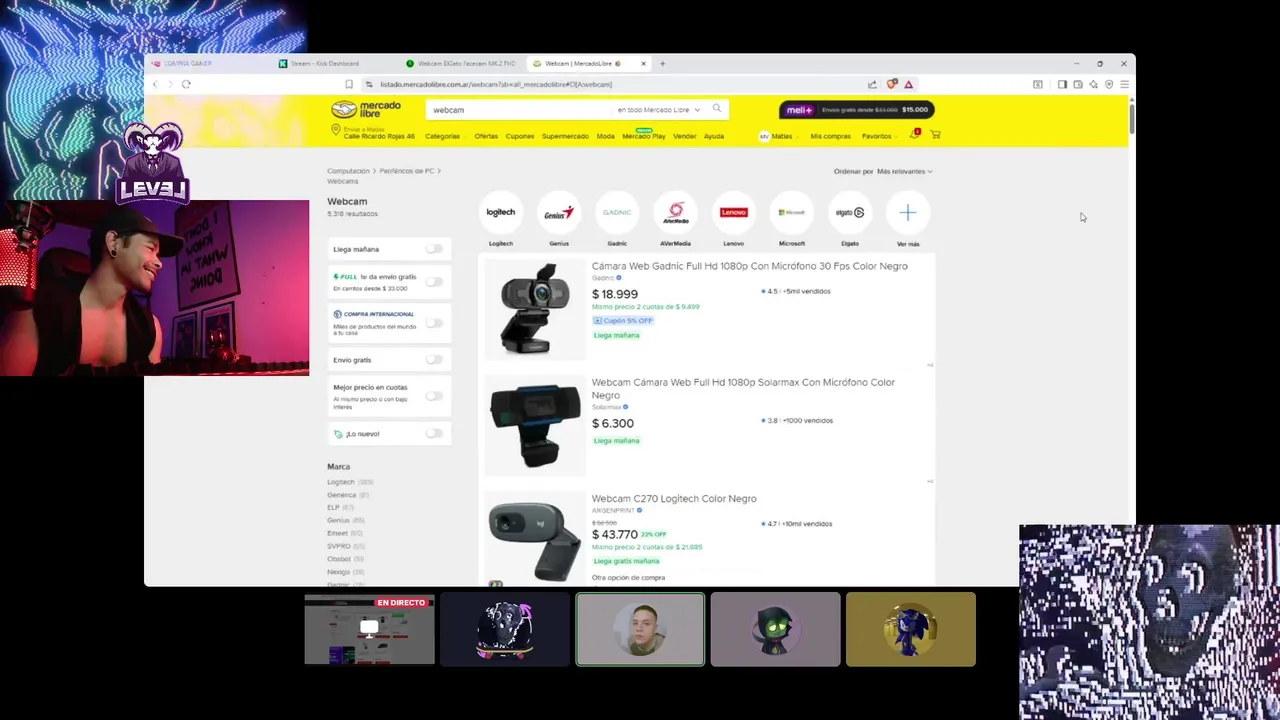Select the EN DIRECTO screen-share thumbnail
Viewport: 1280px width, 720px height.
(x=370, y=629)
